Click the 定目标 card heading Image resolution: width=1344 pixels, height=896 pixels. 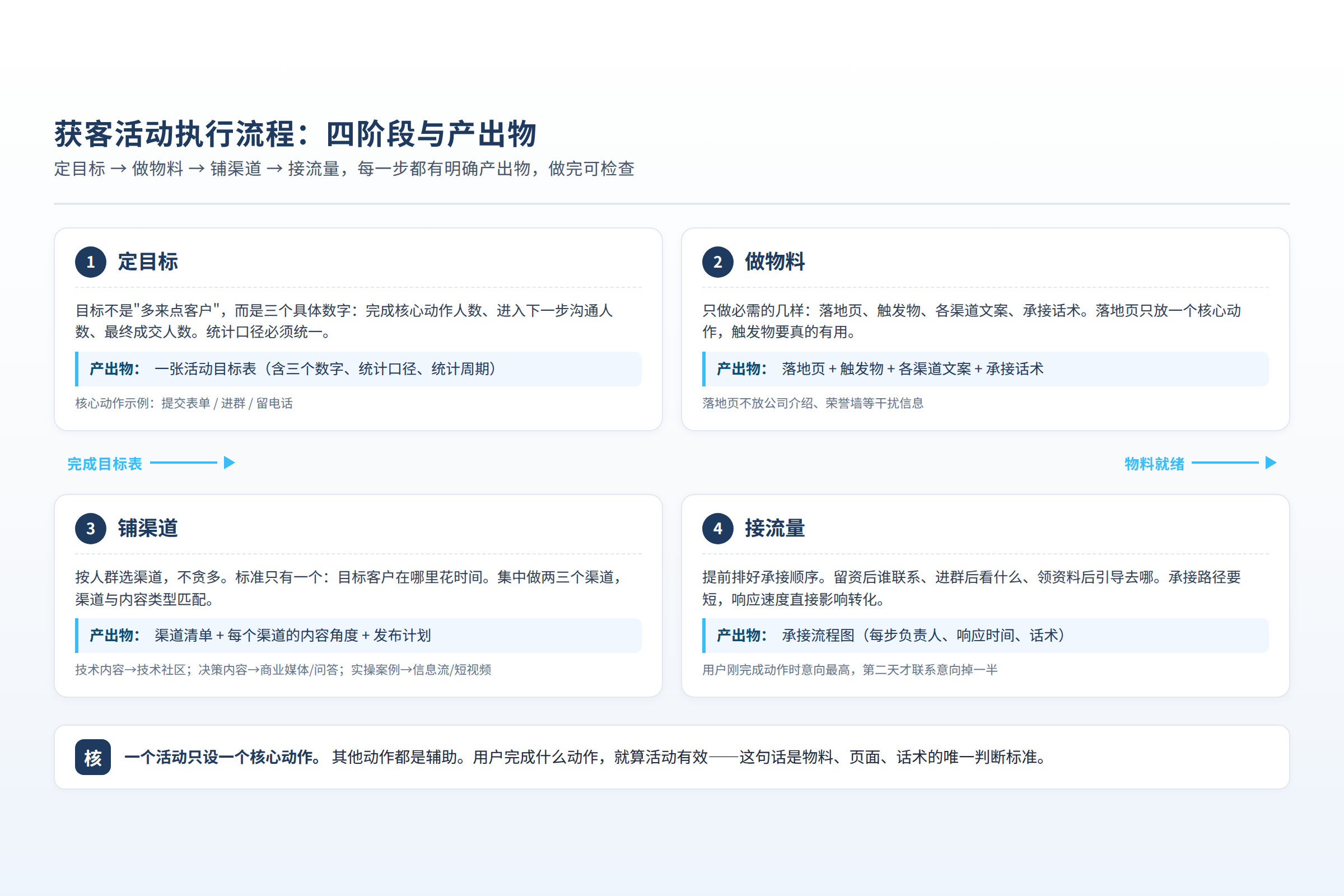pyautogui.click(x=148, y=262)
